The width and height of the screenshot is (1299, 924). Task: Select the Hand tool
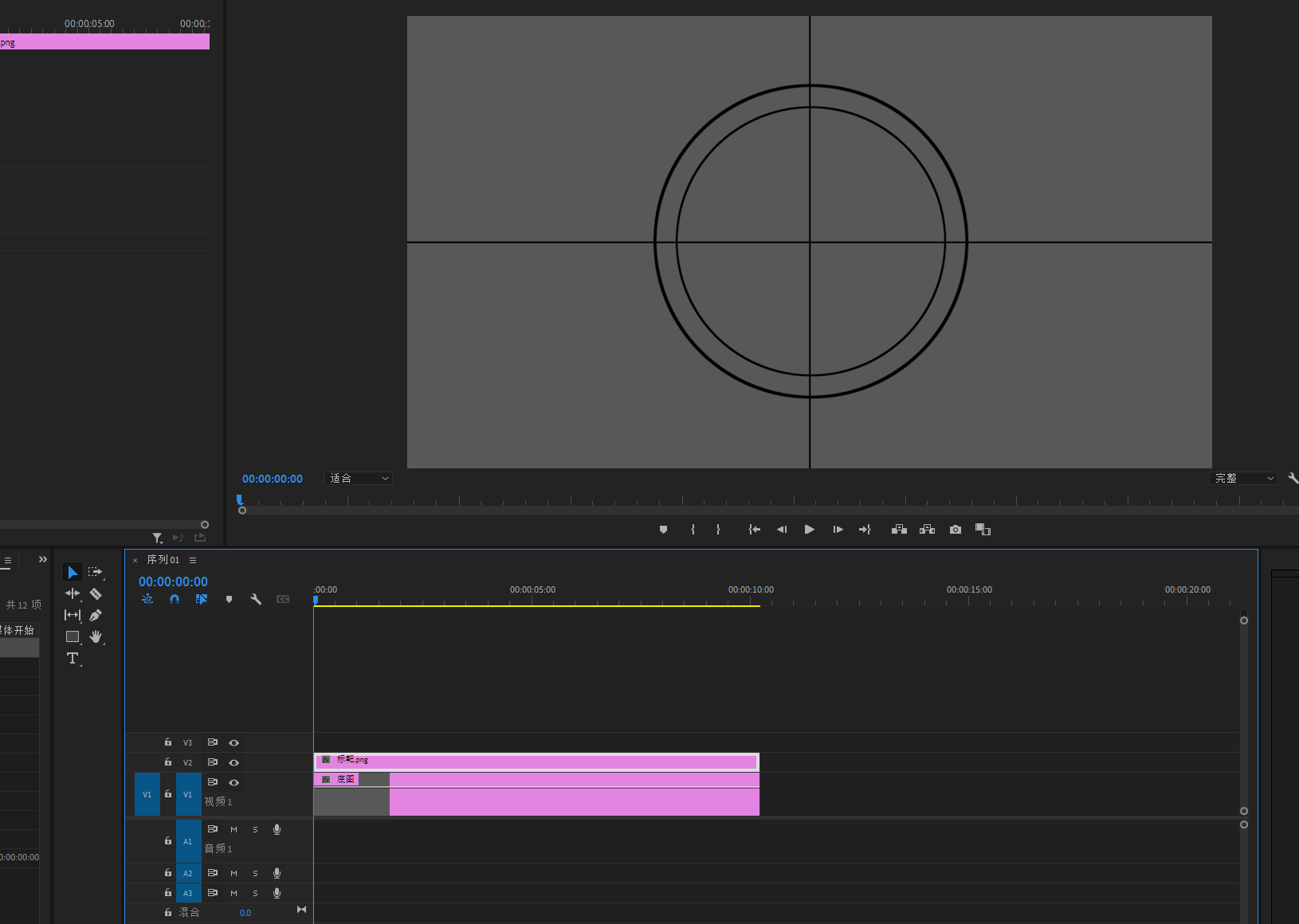[96, 636]
